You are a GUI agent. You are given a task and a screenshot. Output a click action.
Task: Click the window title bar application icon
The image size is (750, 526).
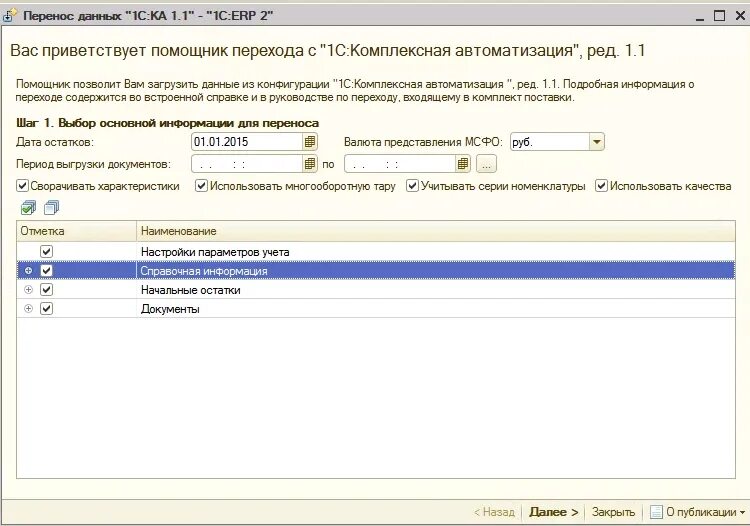click(9, 16)
